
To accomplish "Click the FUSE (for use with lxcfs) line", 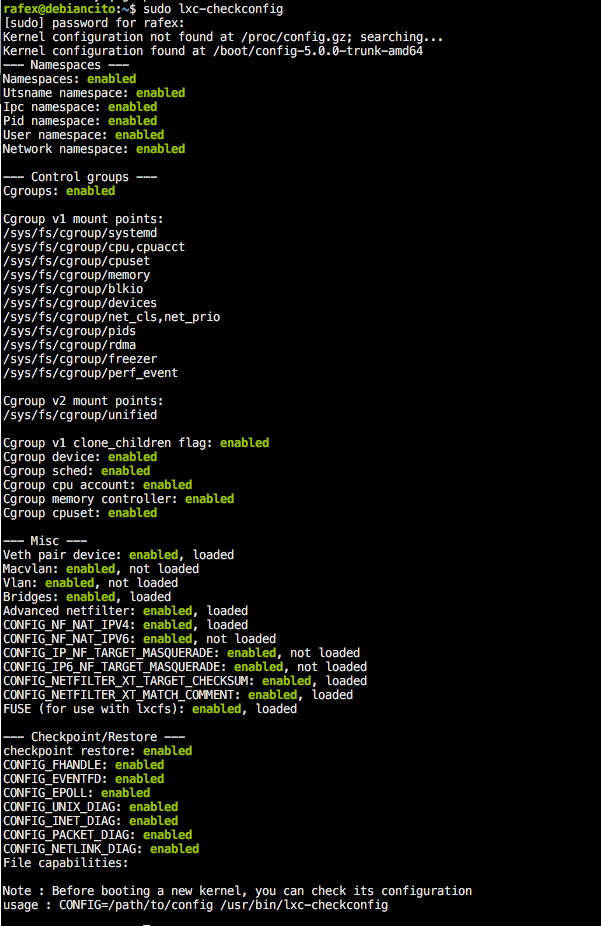I will coord(150,709).
